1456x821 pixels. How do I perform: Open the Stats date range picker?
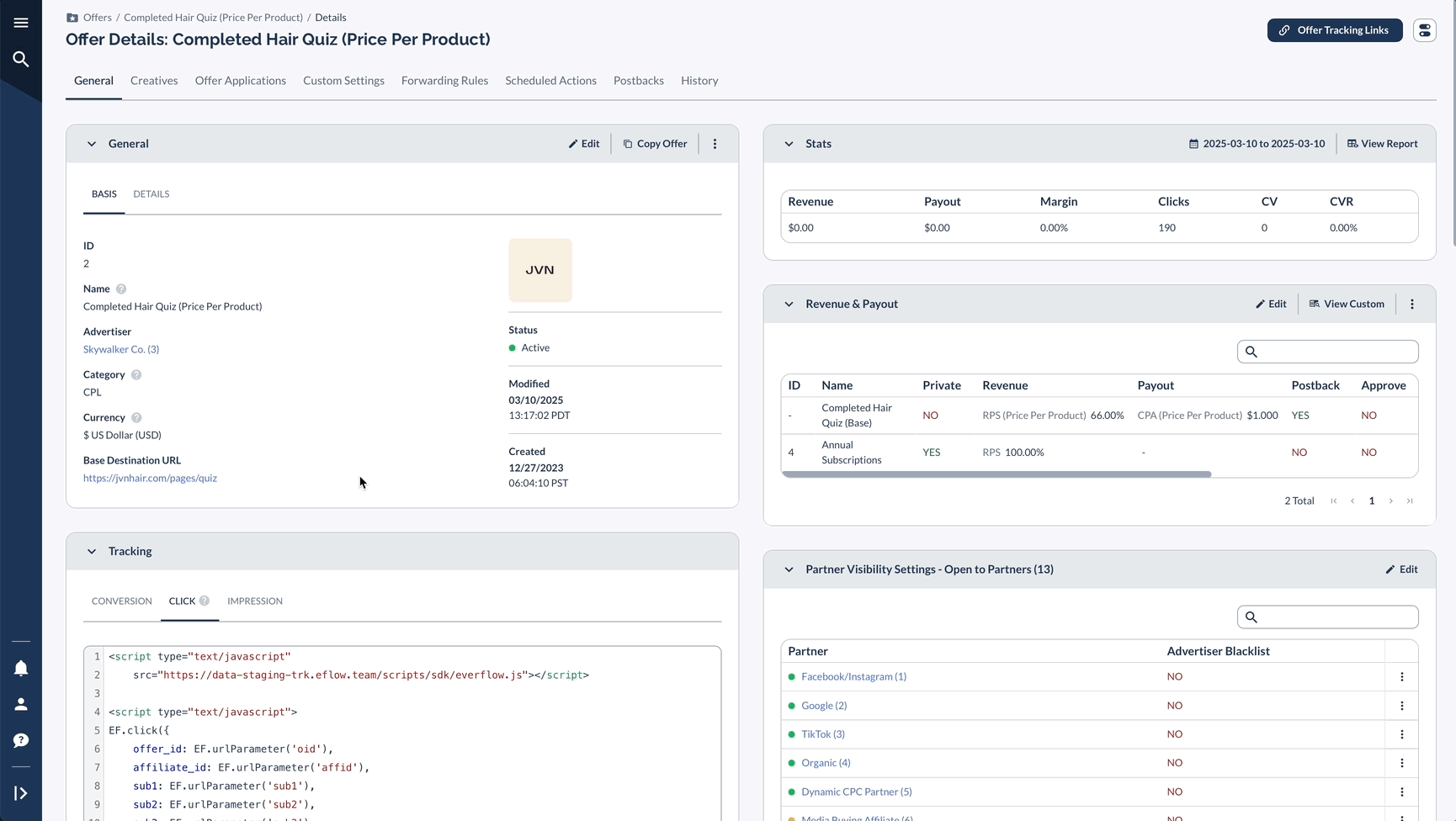(1257, 144)
